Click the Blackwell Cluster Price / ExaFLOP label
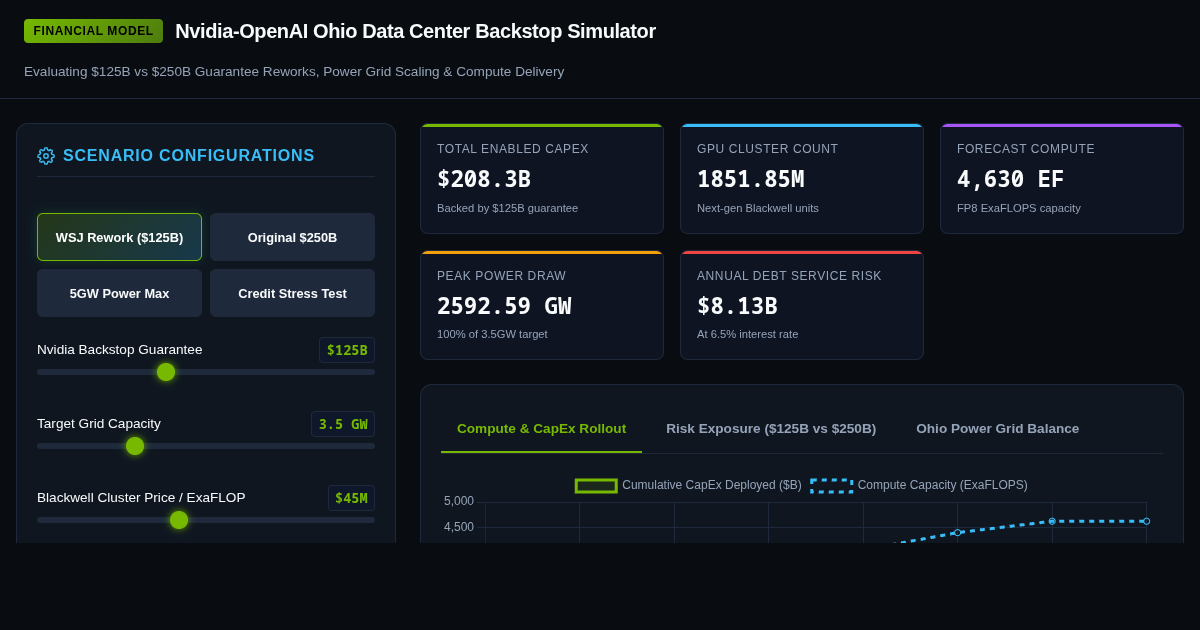The width and height of the screenshot is (1200, 630). (141, 498)
